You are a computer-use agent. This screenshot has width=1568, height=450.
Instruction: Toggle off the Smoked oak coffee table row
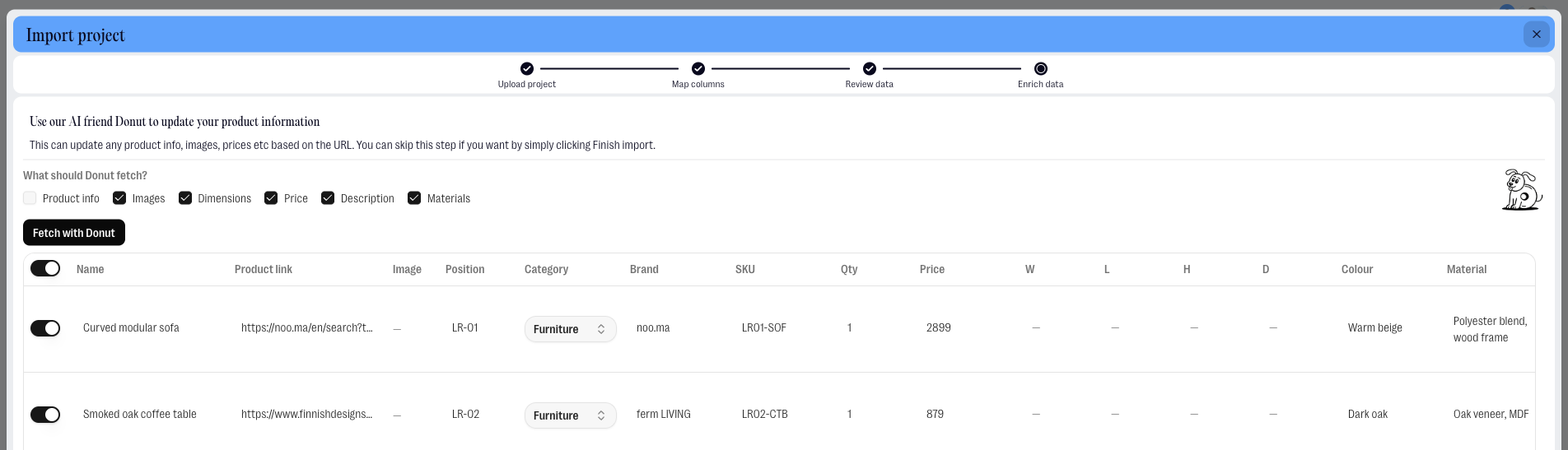tap(45, 415)
